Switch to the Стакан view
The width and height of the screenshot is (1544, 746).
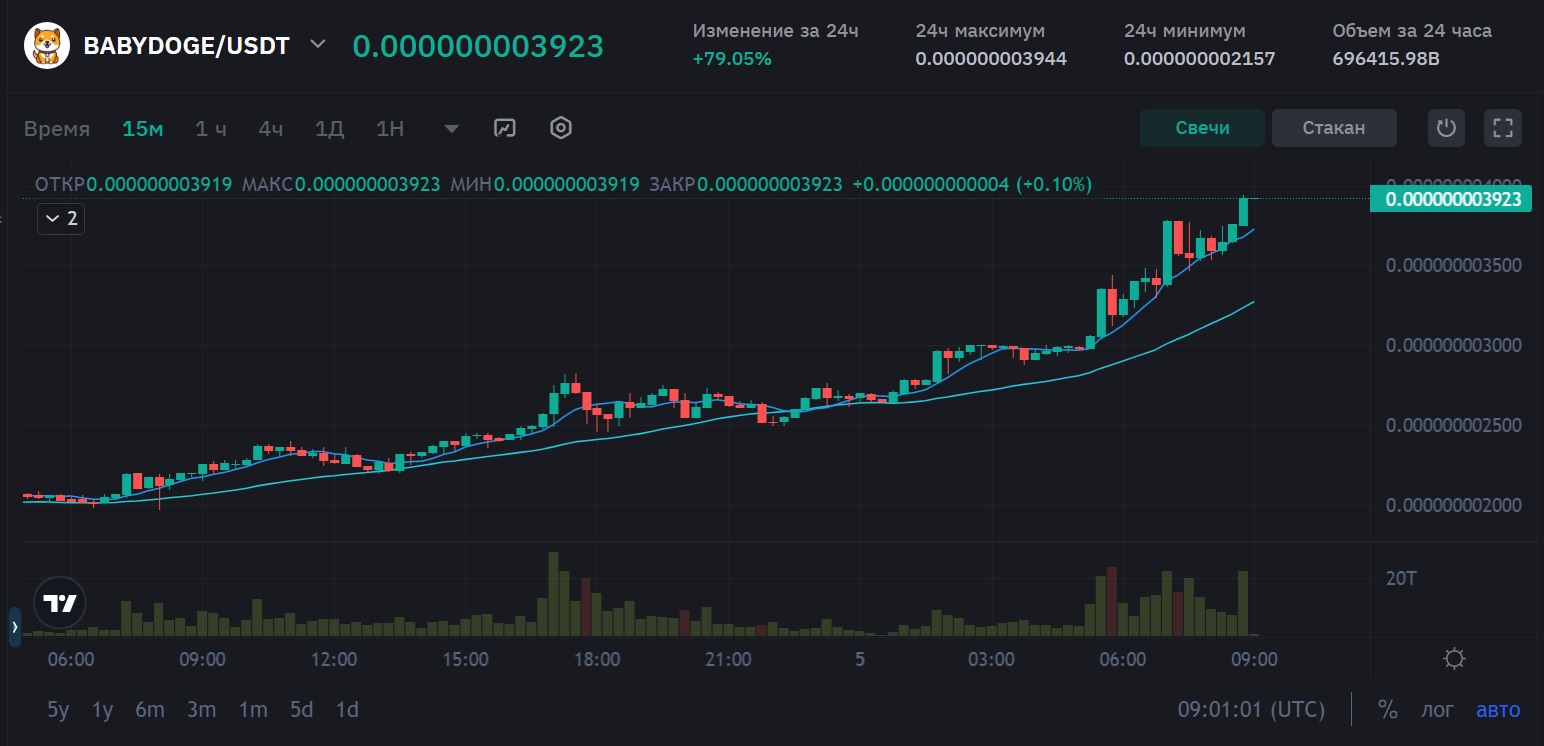tap(1334, 128)
